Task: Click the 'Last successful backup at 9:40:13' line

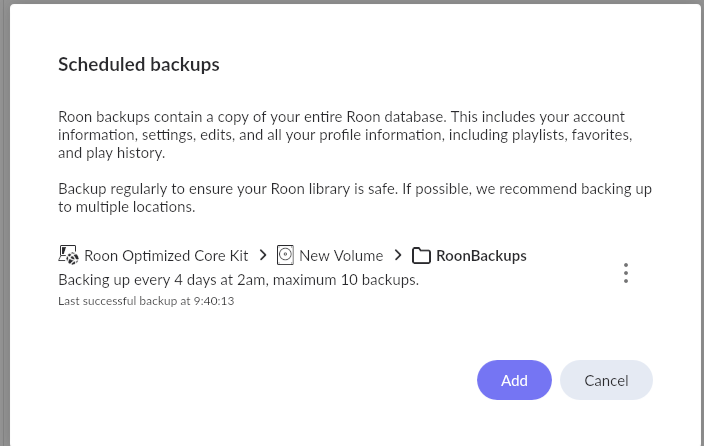Action: point(146,301)
